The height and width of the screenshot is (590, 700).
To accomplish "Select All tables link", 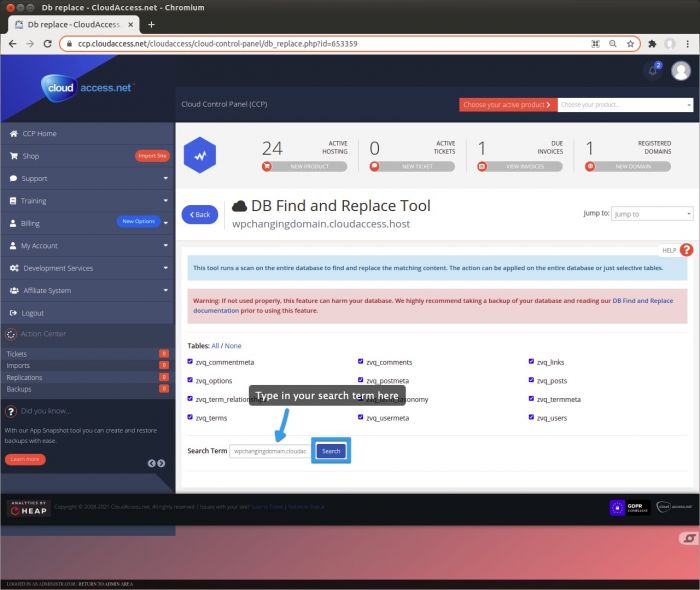I will click(215, 346).
